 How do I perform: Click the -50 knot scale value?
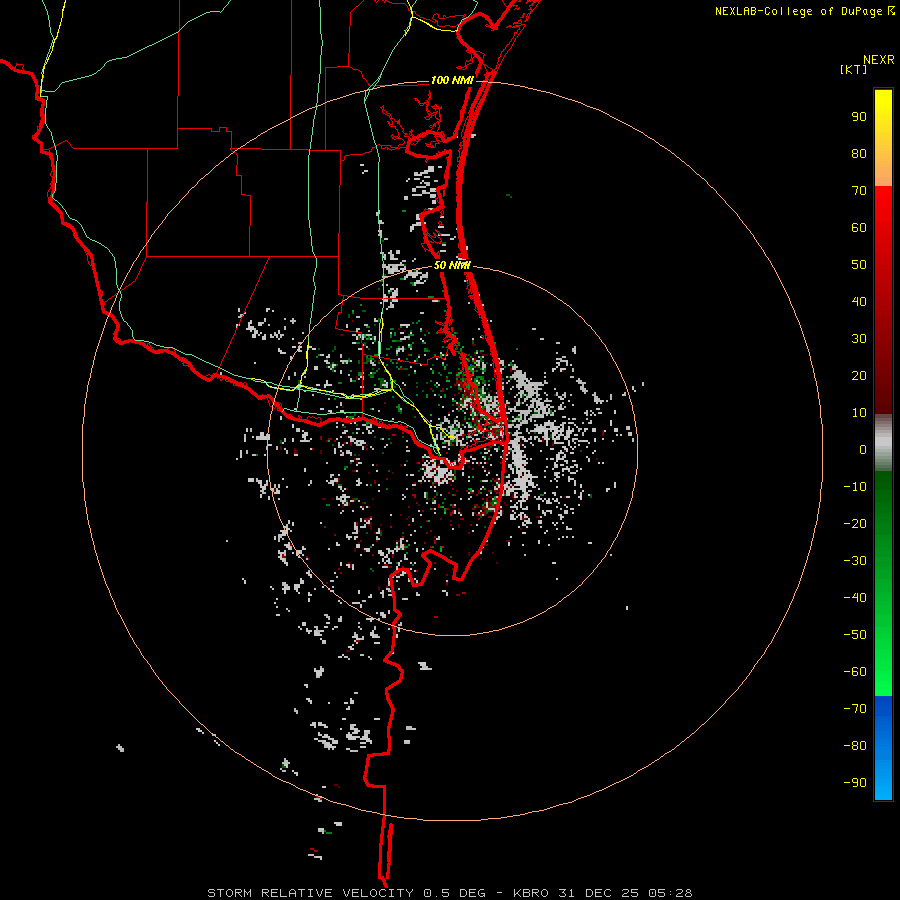click(855, 635)
